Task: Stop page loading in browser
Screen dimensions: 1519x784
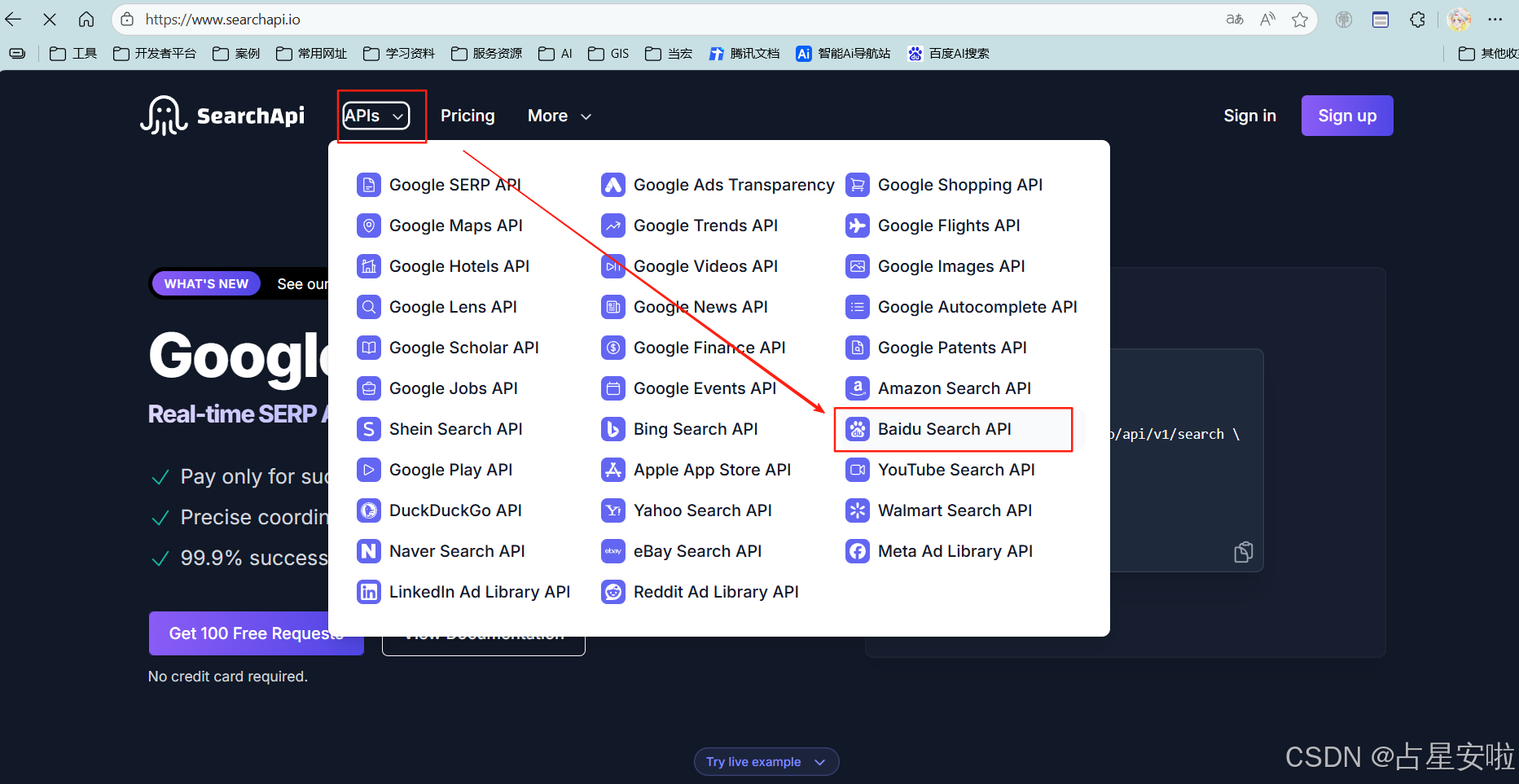Action: pyautogui.click(x=50, y=20)
